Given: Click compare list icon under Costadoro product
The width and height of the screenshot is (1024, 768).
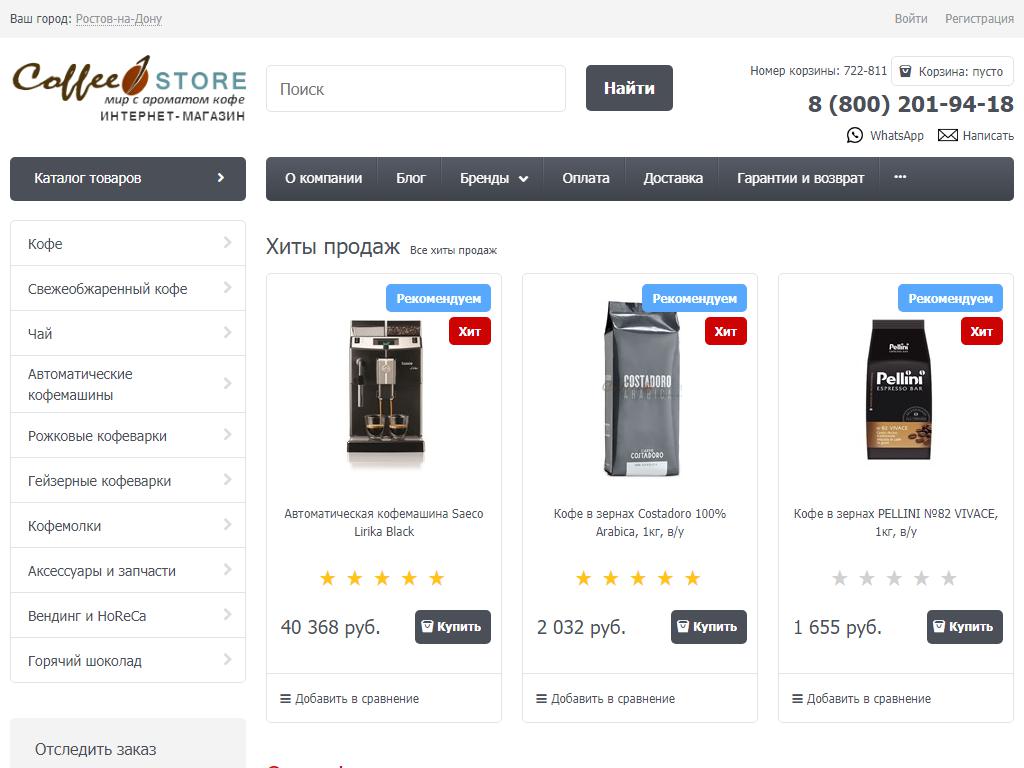Looking at the screenshot, I should coord(542,699).
